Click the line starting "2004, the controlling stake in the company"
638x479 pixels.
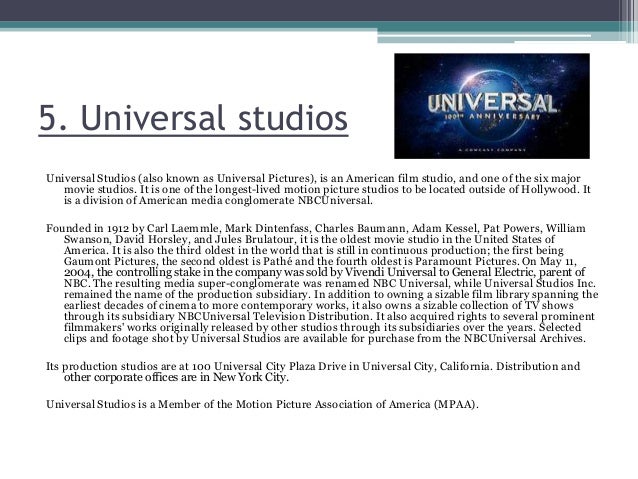(x=324, y=272)
